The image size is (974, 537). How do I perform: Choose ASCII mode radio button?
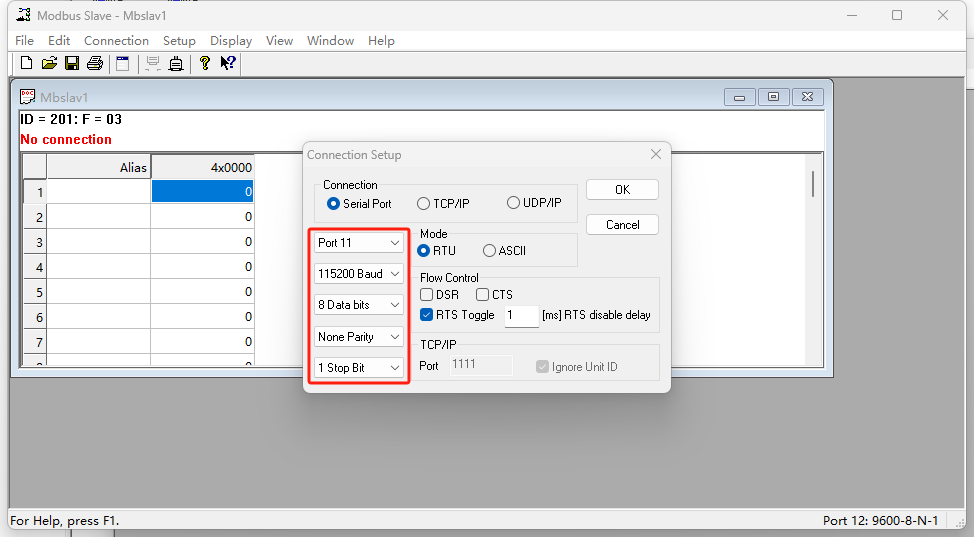489,251
